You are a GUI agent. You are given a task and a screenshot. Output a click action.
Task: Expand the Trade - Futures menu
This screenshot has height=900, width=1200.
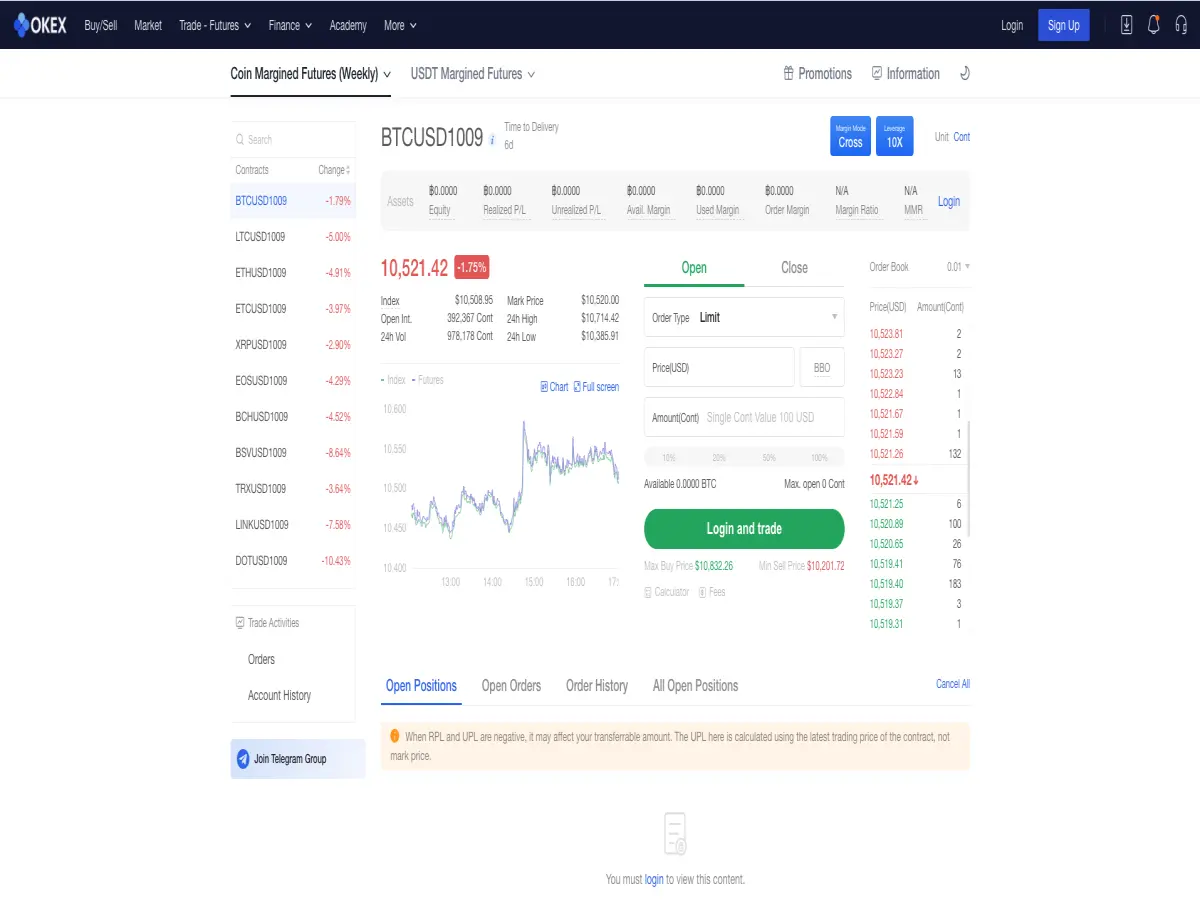click(x=215, y=25)
